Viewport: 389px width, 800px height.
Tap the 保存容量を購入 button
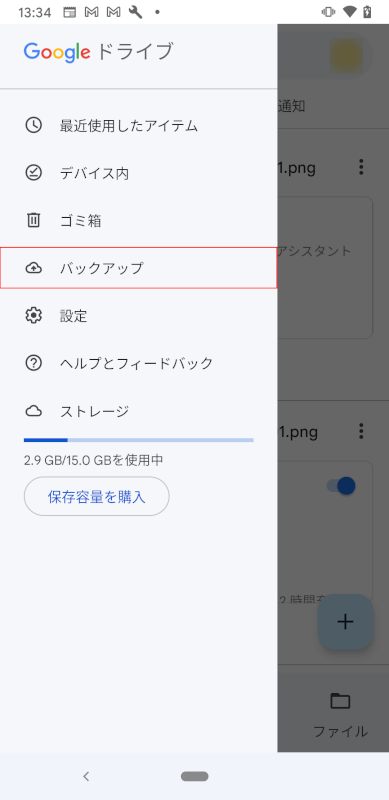(96, 496)
